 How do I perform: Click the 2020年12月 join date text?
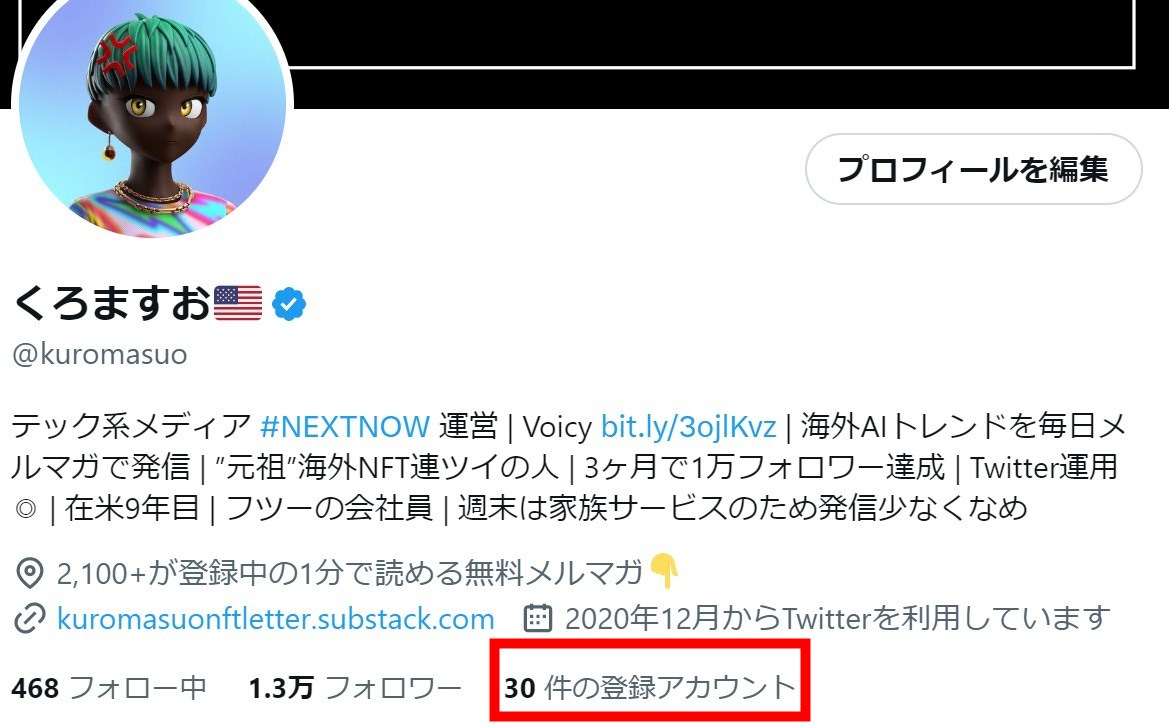(x=837, y=618)
